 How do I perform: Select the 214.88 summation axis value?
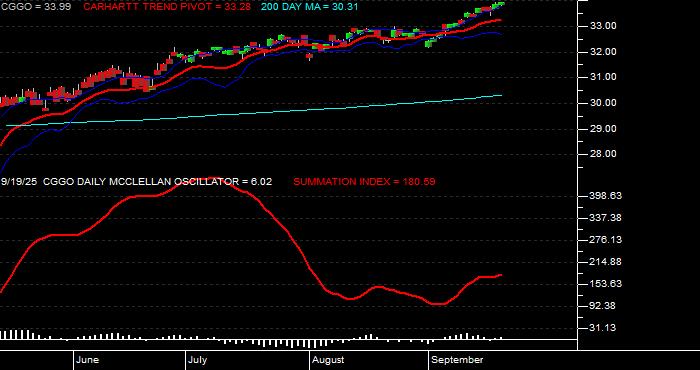[606, 262]
